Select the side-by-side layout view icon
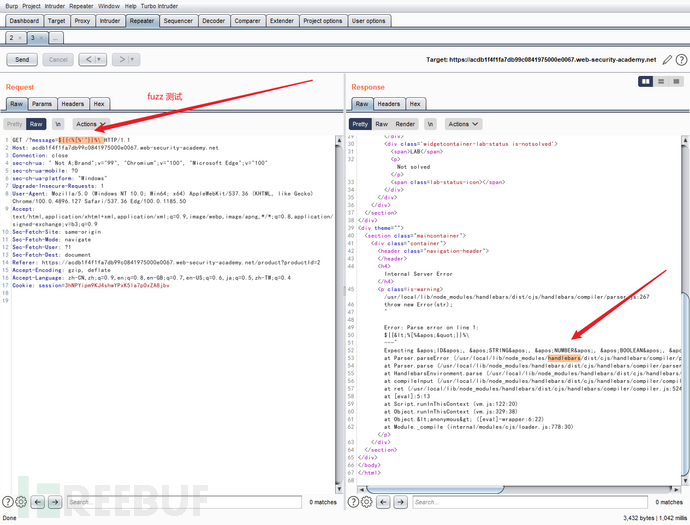The image size is (690, 525). point(647,81)
